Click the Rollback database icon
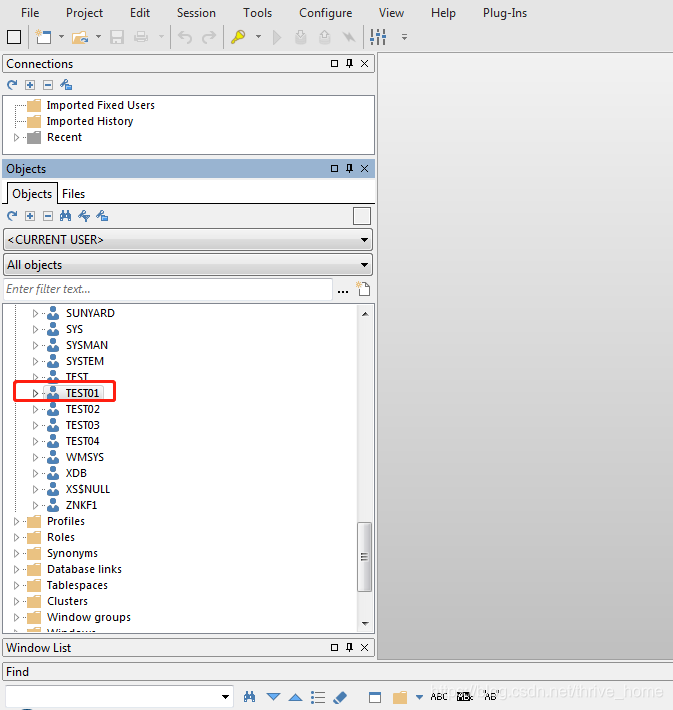Viewport: 673px width, 710px height. coord(325,37)
